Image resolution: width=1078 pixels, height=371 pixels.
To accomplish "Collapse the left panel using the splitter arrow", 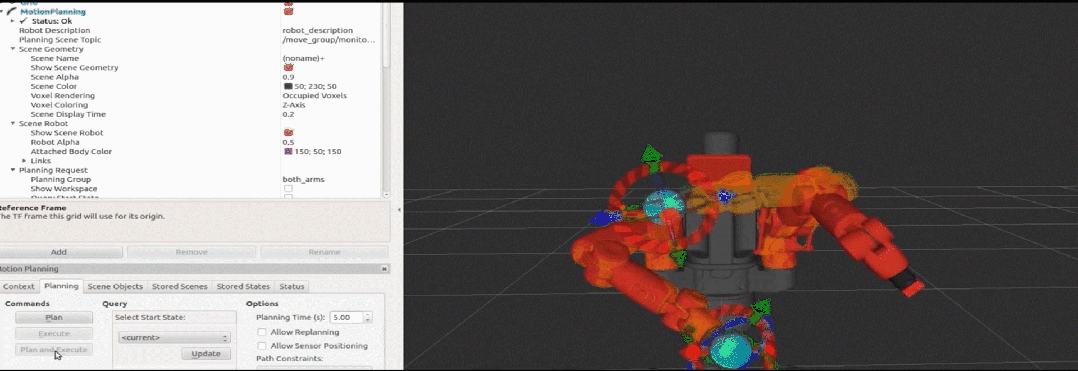I will (400, 209).
